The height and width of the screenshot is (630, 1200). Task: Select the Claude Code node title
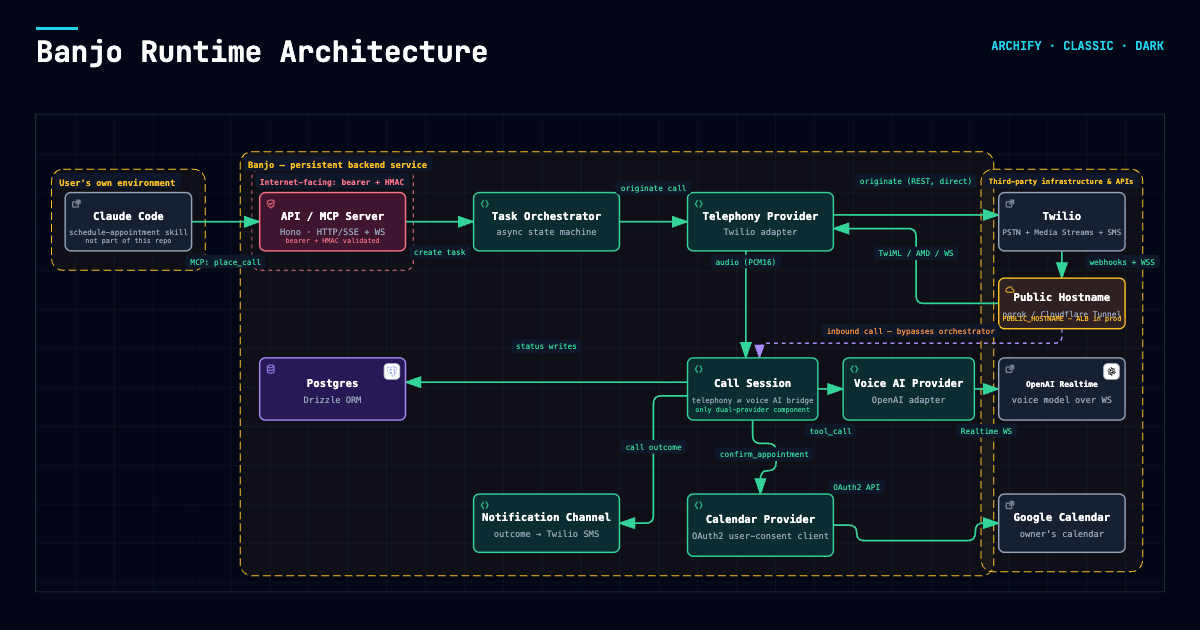(x=128, y=216)
